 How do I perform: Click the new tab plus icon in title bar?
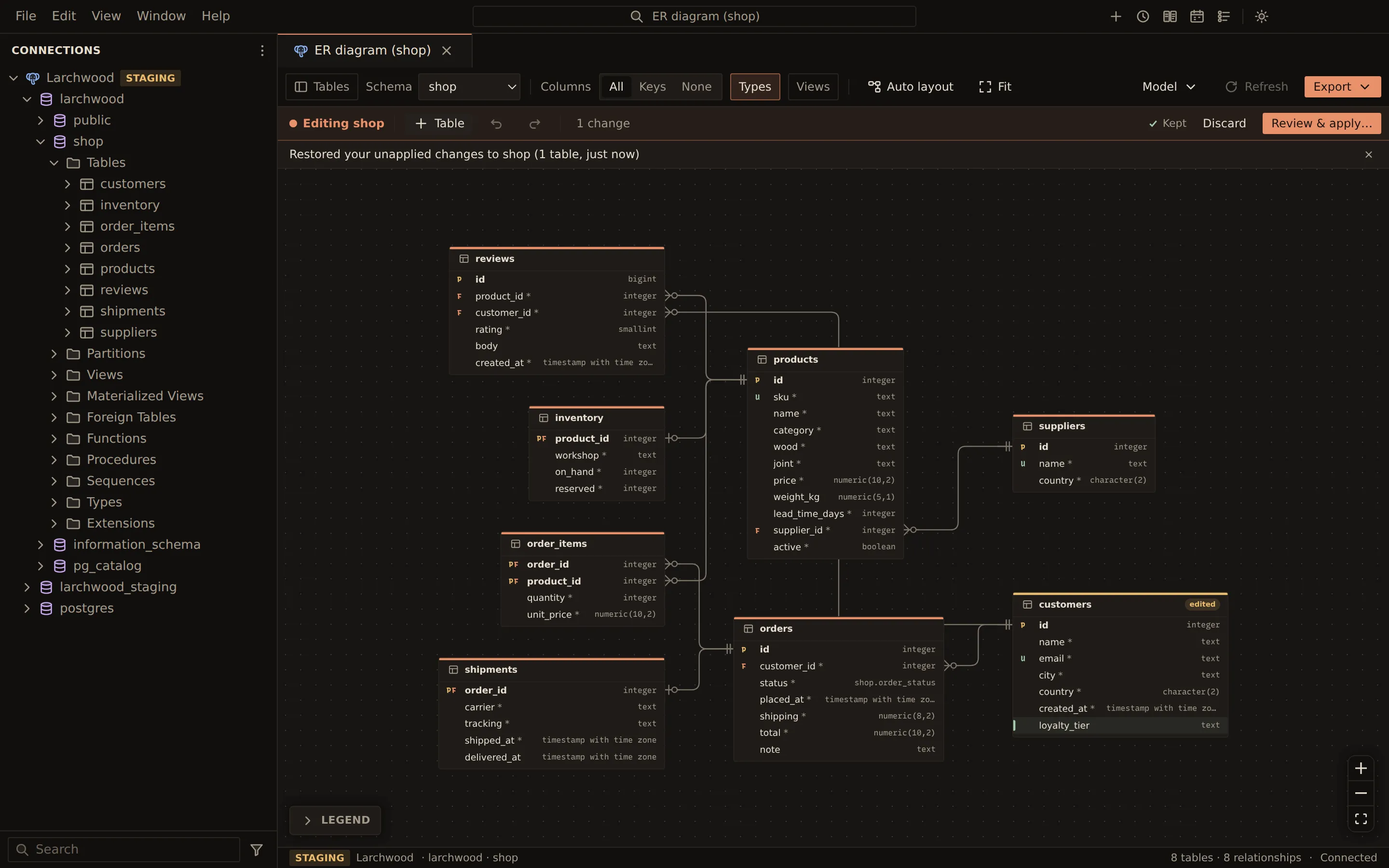[1115, 16]
